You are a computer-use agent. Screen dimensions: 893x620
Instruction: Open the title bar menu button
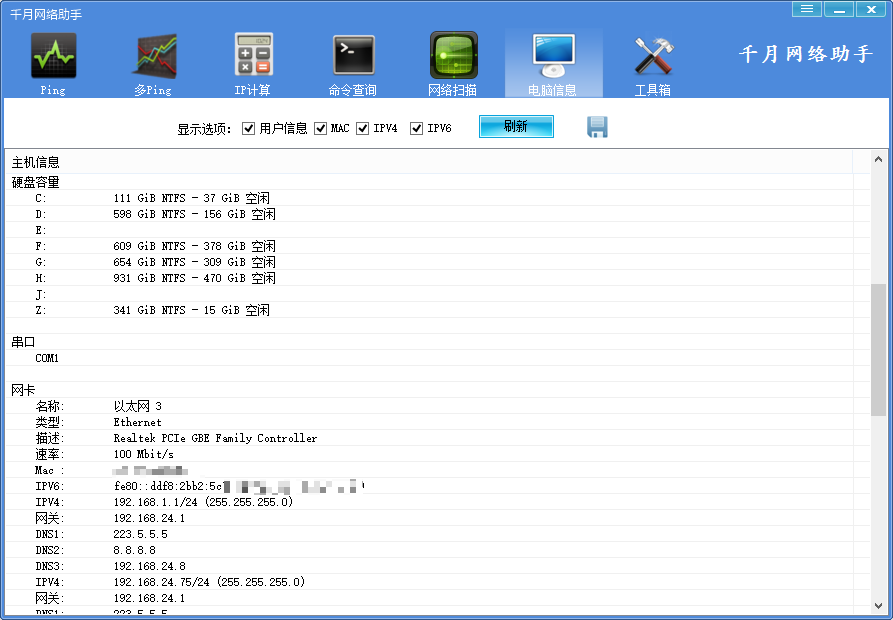[806, 9]
